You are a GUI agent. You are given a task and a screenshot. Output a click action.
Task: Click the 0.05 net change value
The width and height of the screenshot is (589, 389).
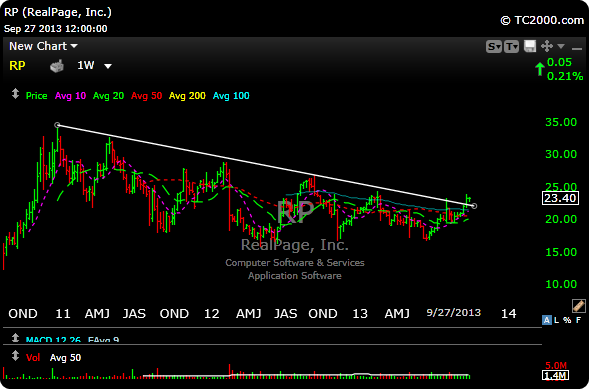pyautogui.click(x=559, y=62)
